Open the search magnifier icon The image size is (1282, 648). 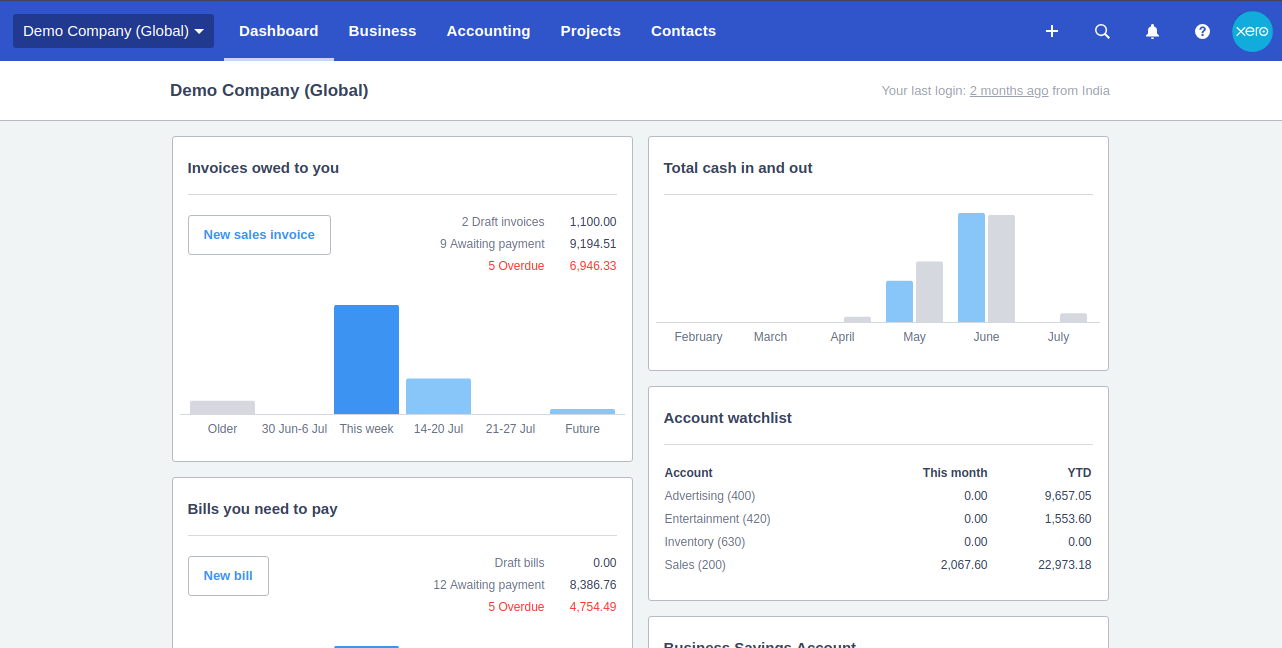[1102, 31]
